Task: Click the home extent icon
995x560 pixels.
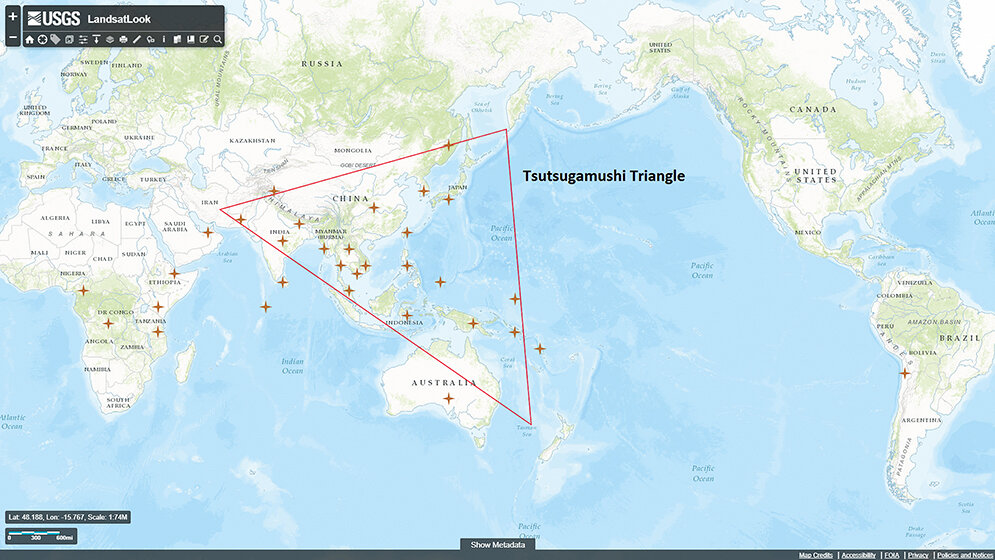Action: click(x=29, y=39)
